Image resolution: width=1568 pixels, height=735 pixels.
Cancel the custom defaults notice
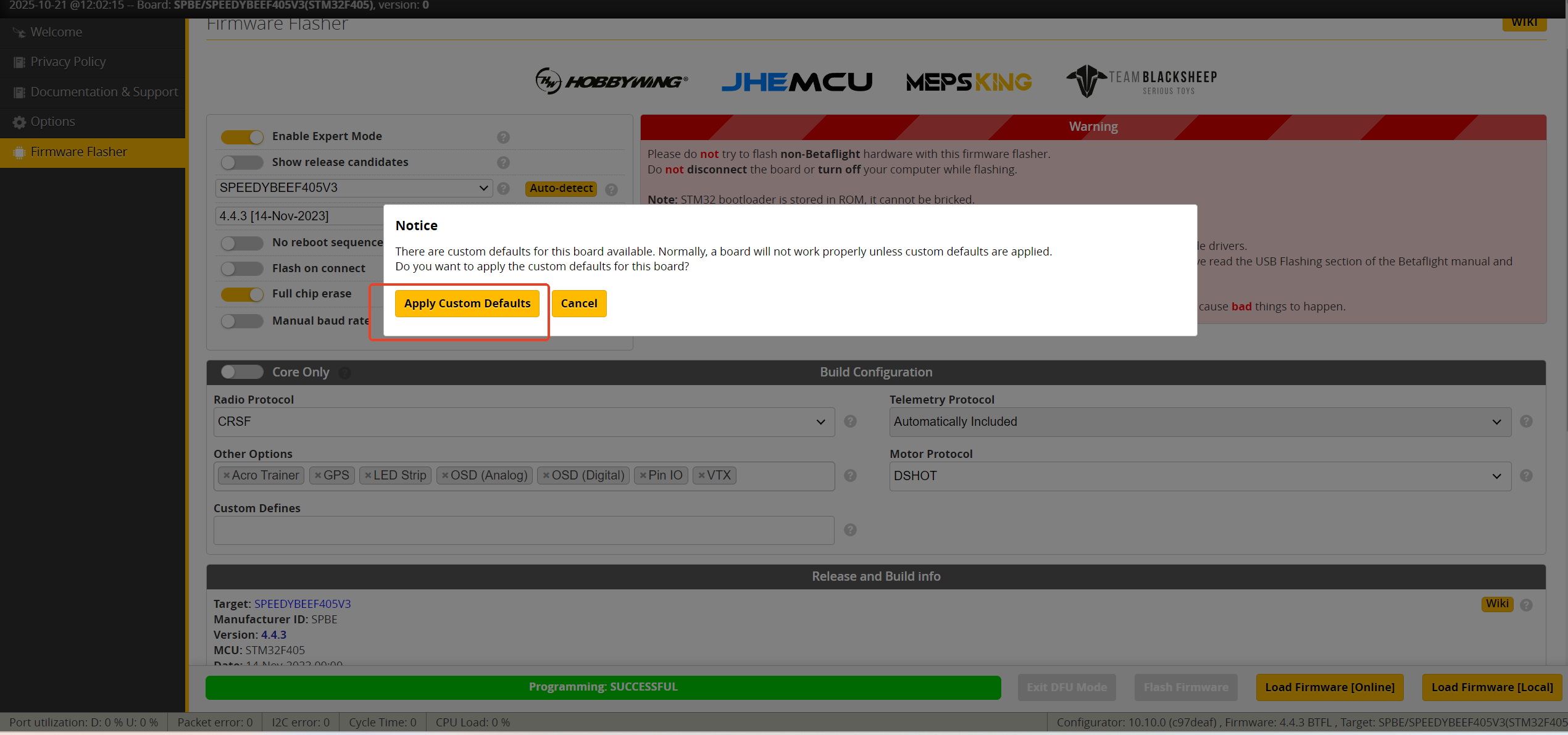(x=578, y=304)
